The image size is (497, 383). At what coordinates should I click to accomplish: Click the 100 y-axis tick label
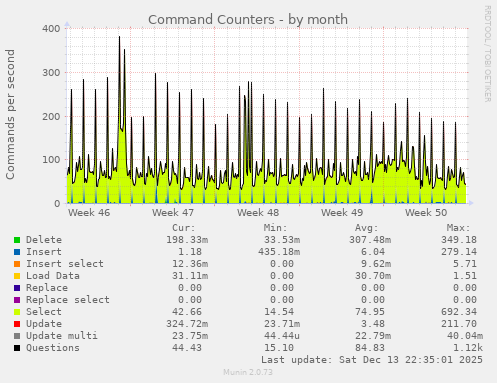point(51,160)
